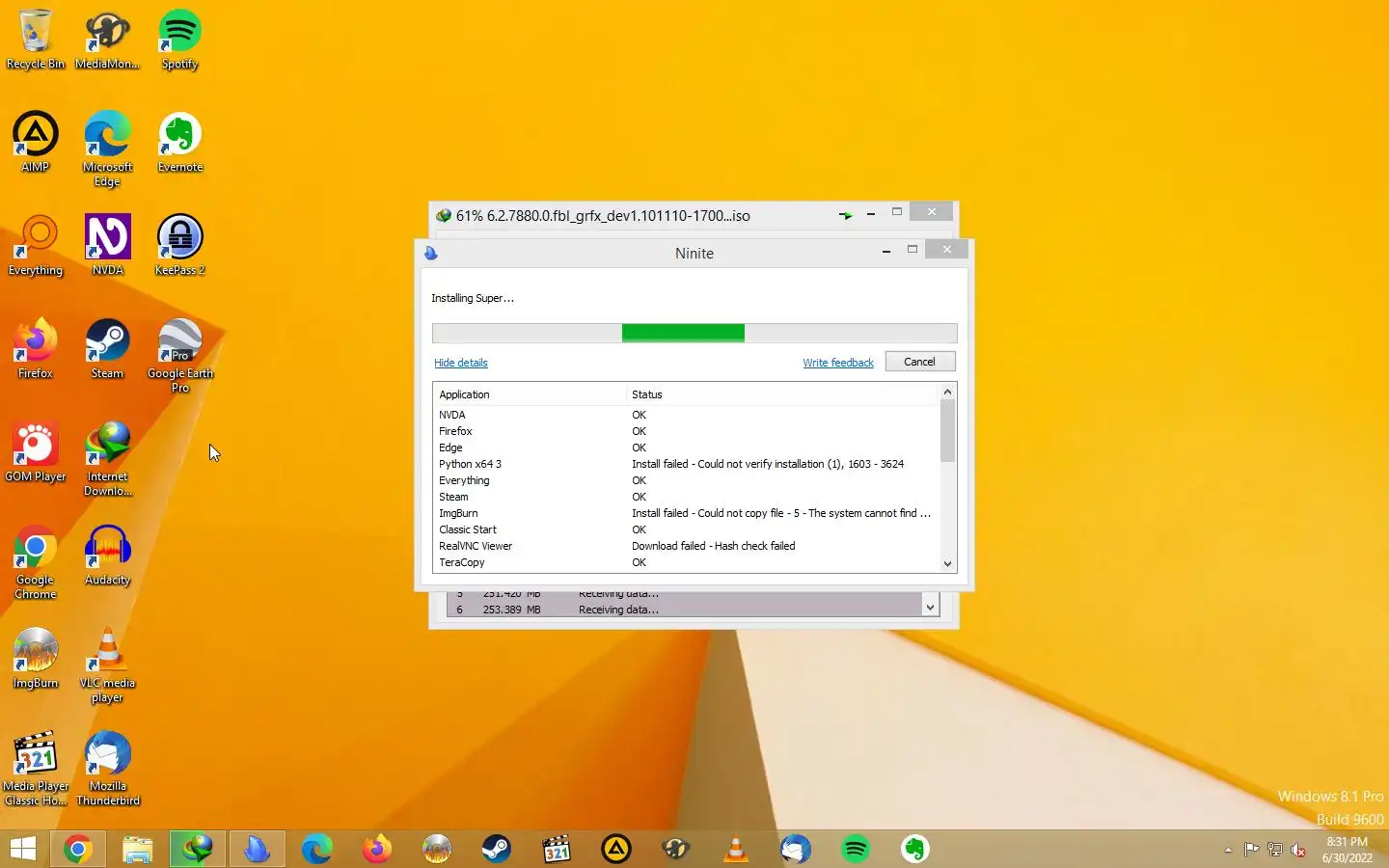Click the Windows Start button
Image resolution: width=1389 pixels, height=868 pixels.
23,849
